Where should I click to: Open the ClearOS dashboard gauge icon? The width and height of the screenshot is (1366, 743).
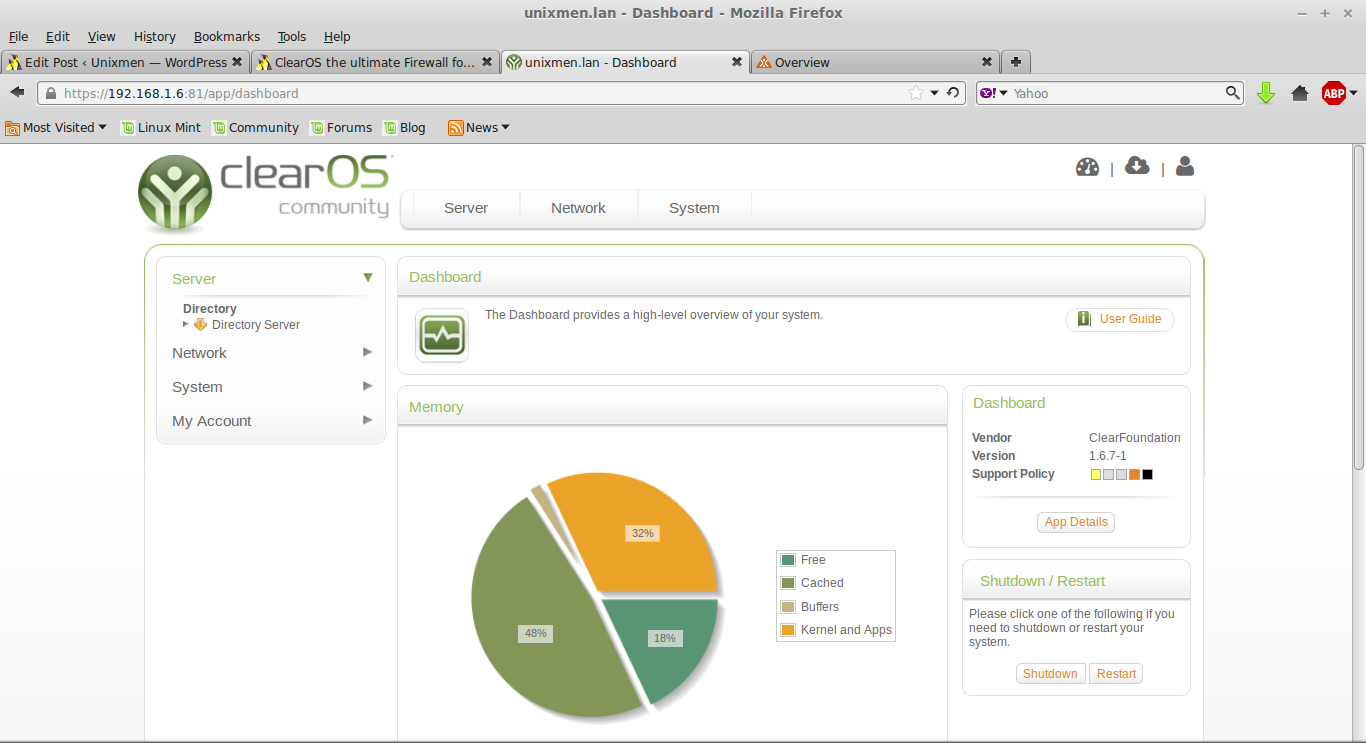pyautogui.click(x=1087, y=167)
